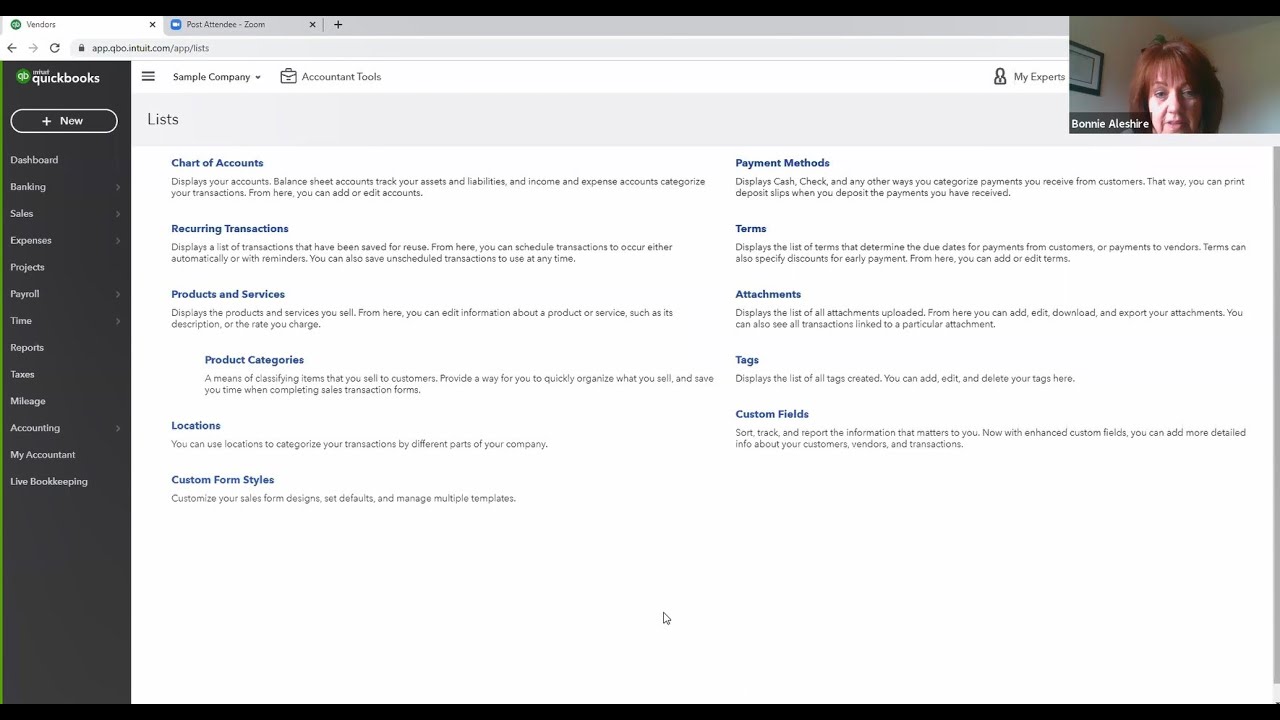Open Projects in sidebar
This screenshot has width=1280, height=720.
pyautogui.click(x=27, y=267)
